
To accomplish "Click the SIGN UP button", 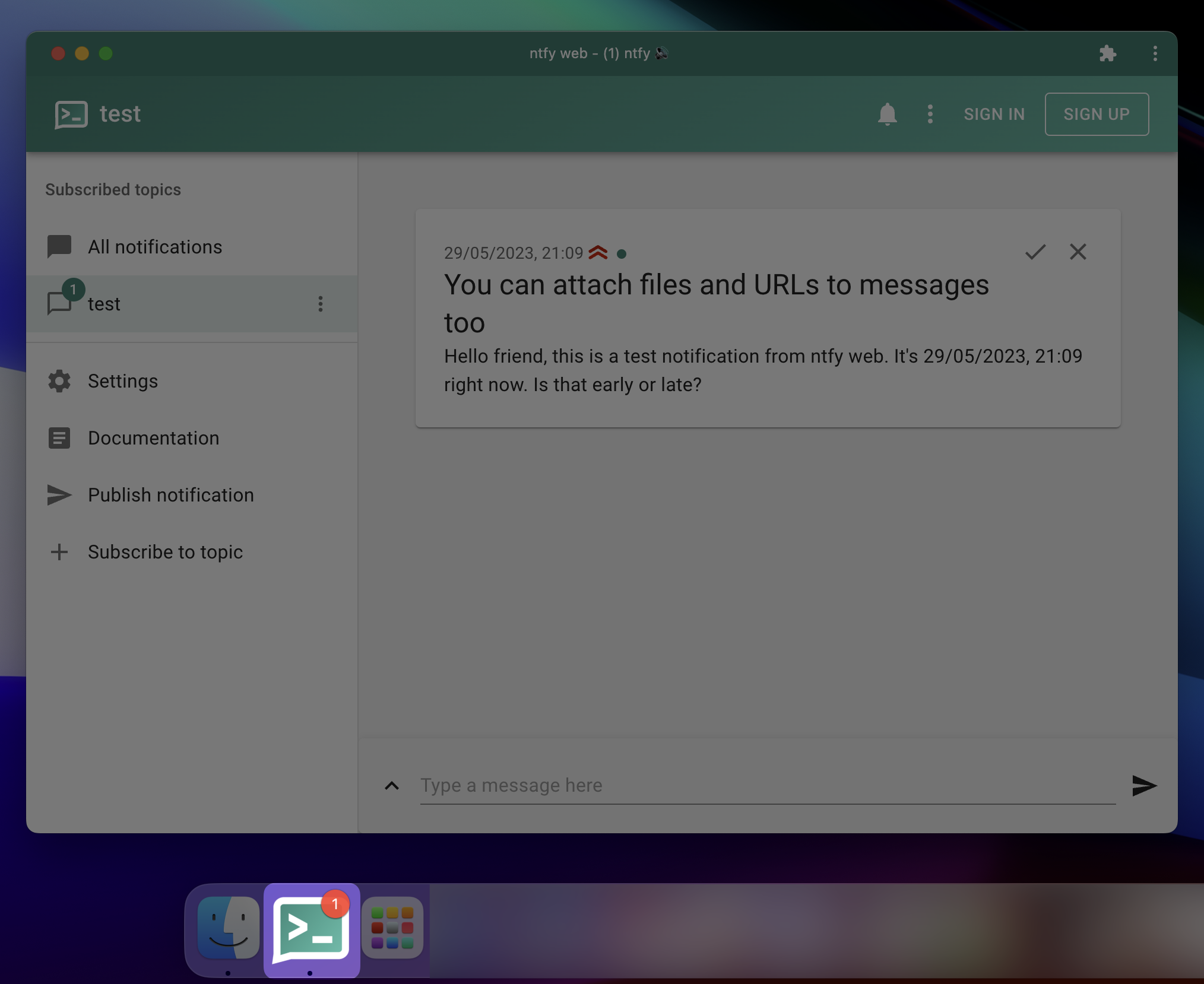I will click(1096, 114).
